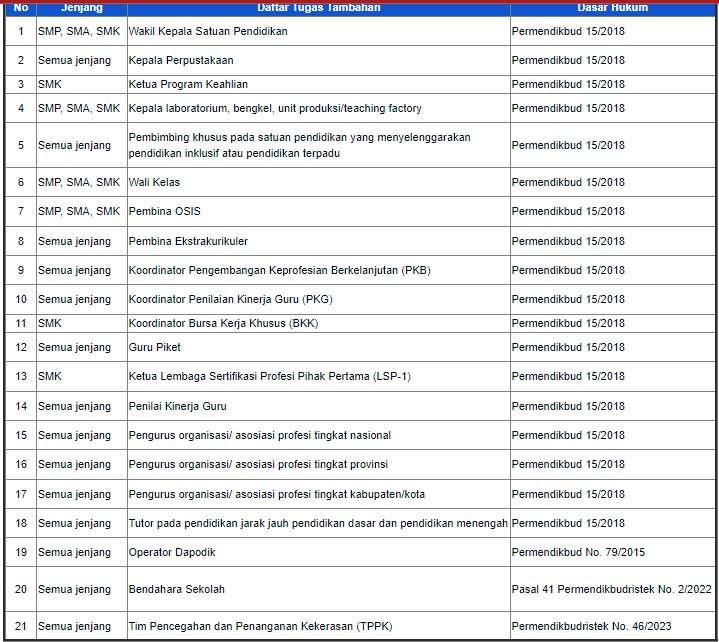The width and height of the screenshot is (719, 642).
Task: Select the 'Pembina OSIS' cell
Action: pos(319,211)
